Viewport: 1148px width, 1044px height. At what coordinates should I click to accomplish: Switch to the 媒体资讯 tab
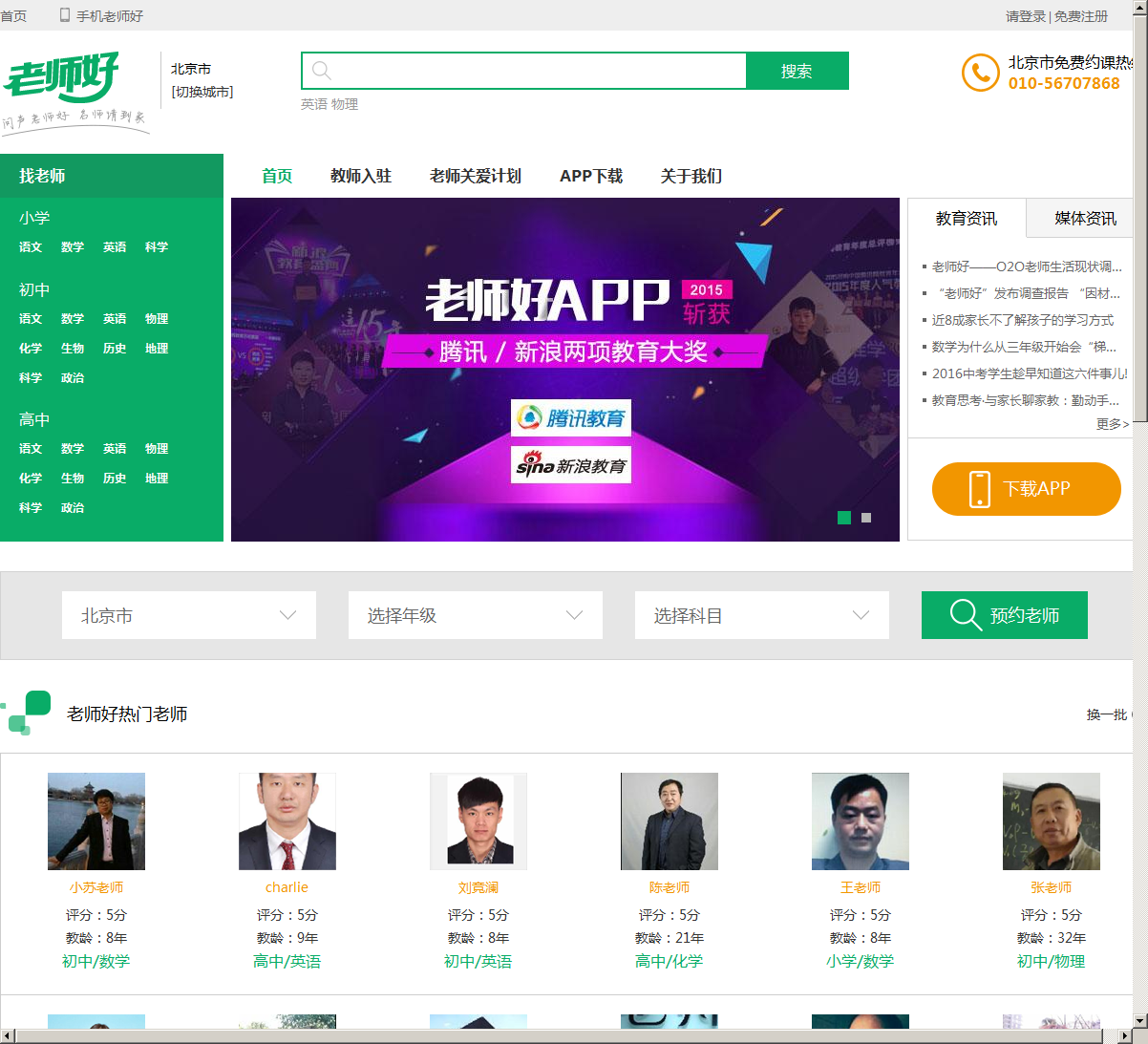pyautogui.click(x=1085, y=219)
